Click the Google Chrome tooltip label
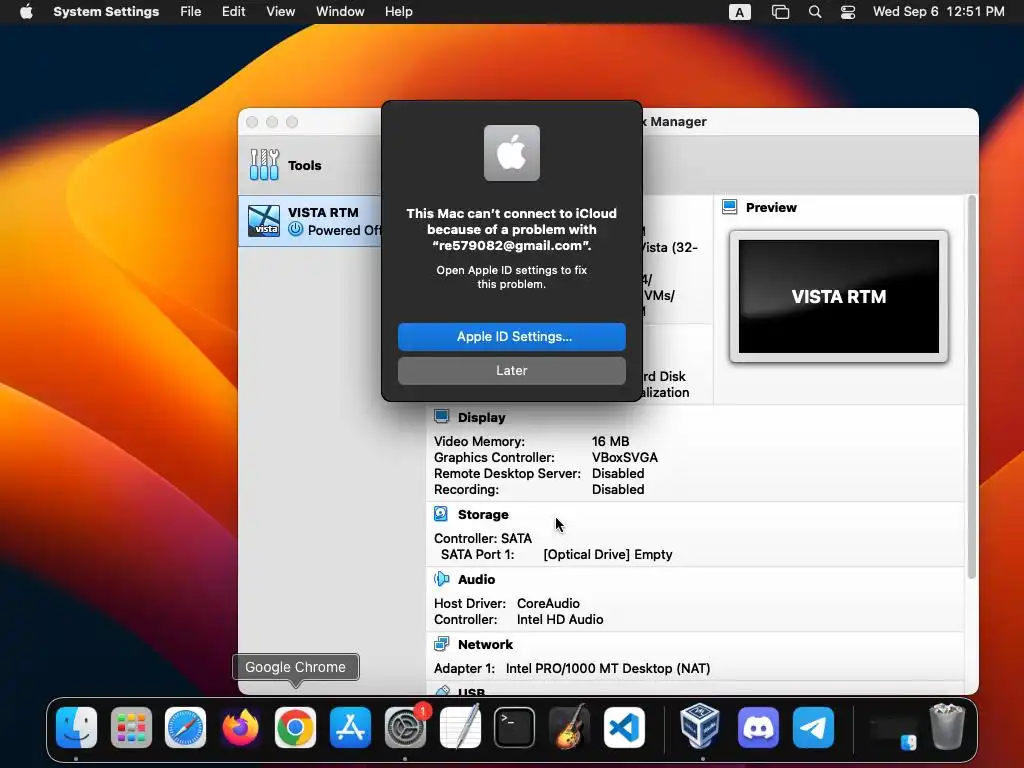The image size is (1024, 768). (x=295, y=667)
